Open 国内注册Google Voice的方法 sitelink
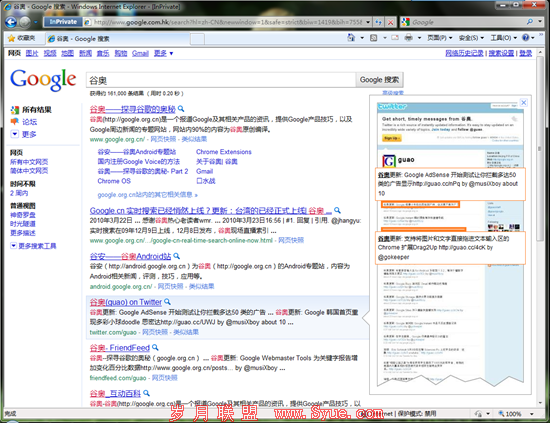 (139, 162)
